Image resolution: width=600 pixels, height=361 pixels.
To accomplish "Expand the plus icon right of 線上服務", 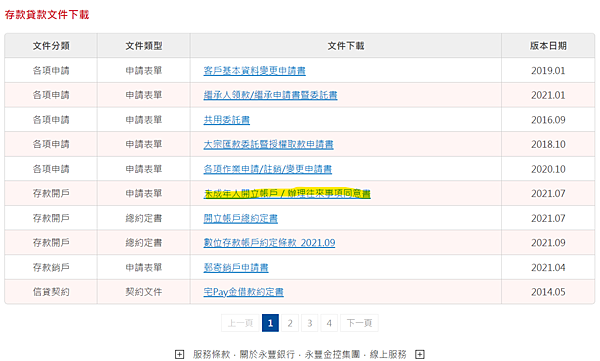I will [x=420, y=354].
